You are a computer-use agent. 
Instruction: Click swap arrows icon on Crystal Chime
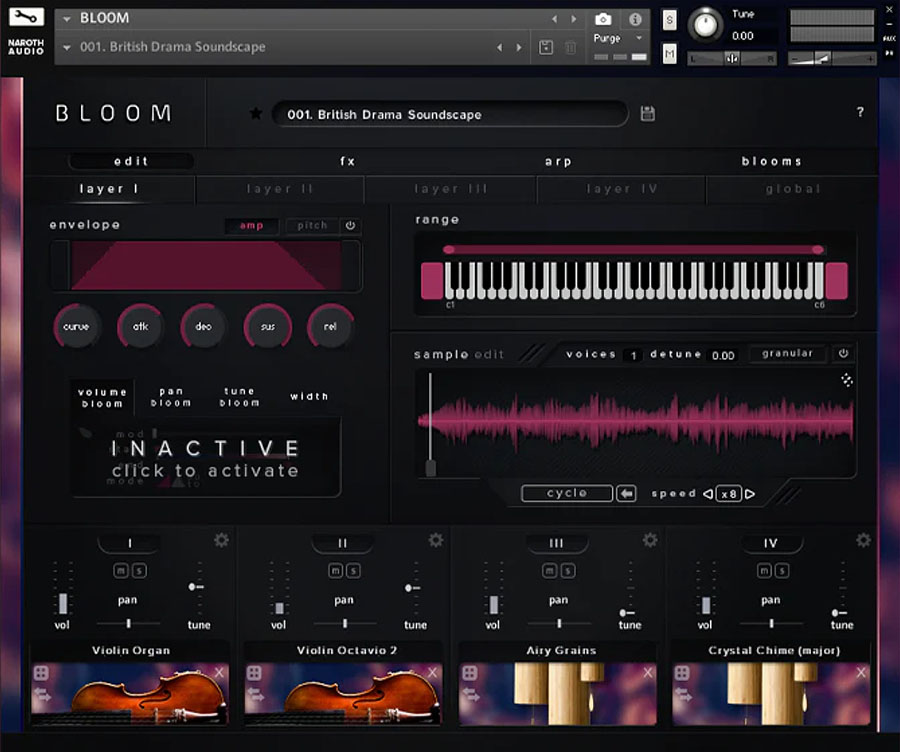pyautogui.click(x=684, y=695)
